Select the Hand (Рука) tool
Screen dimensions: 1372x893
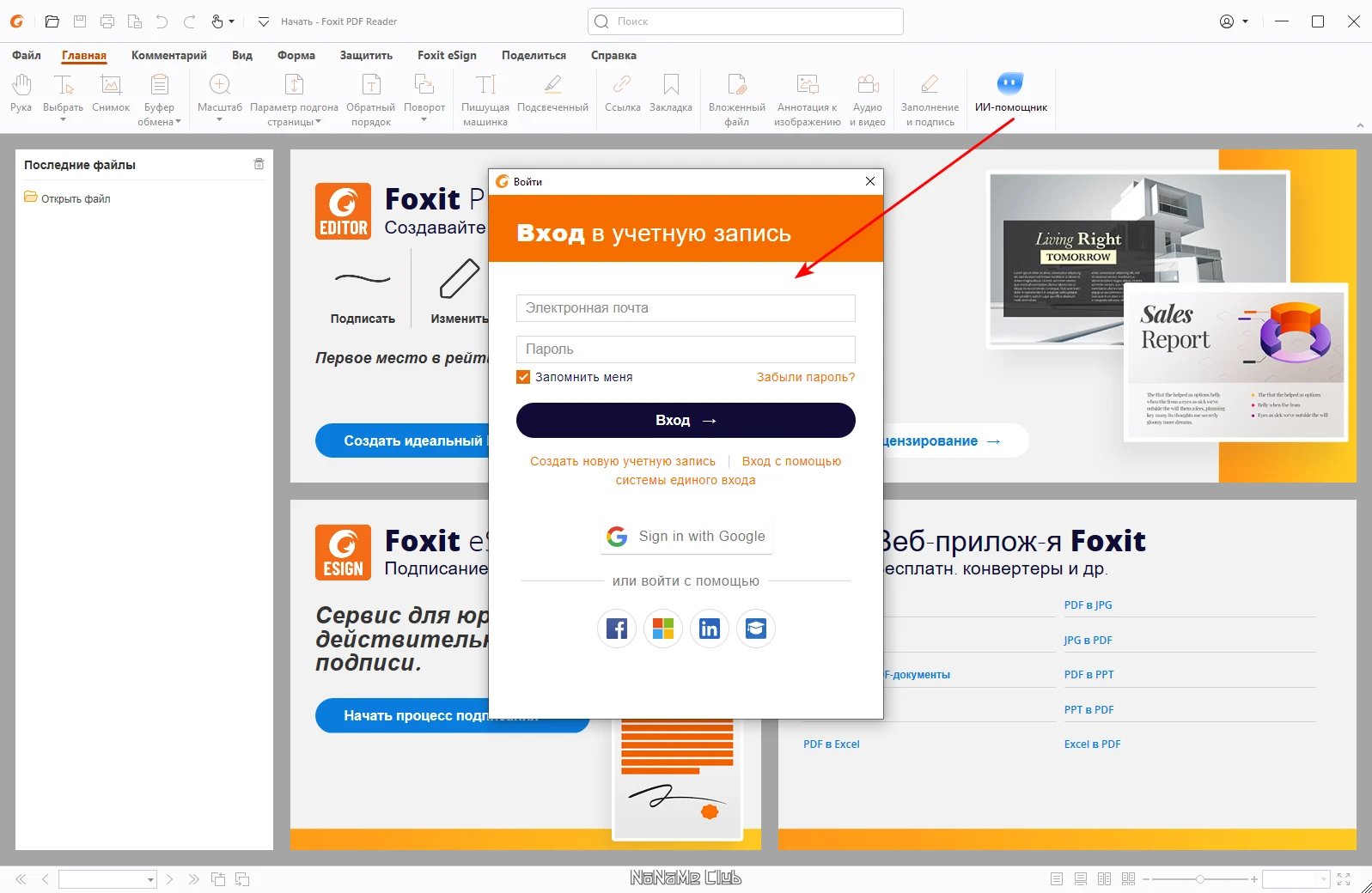[21, 93]
